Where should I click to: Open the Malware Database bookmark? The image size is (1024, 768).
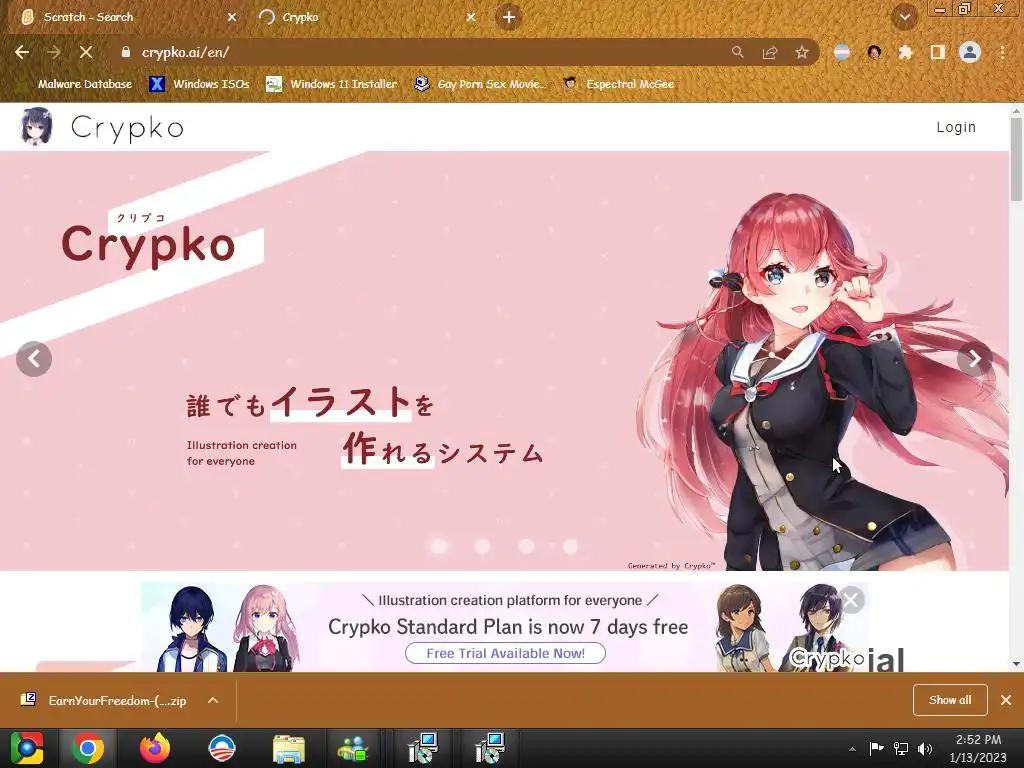[77, 84]
